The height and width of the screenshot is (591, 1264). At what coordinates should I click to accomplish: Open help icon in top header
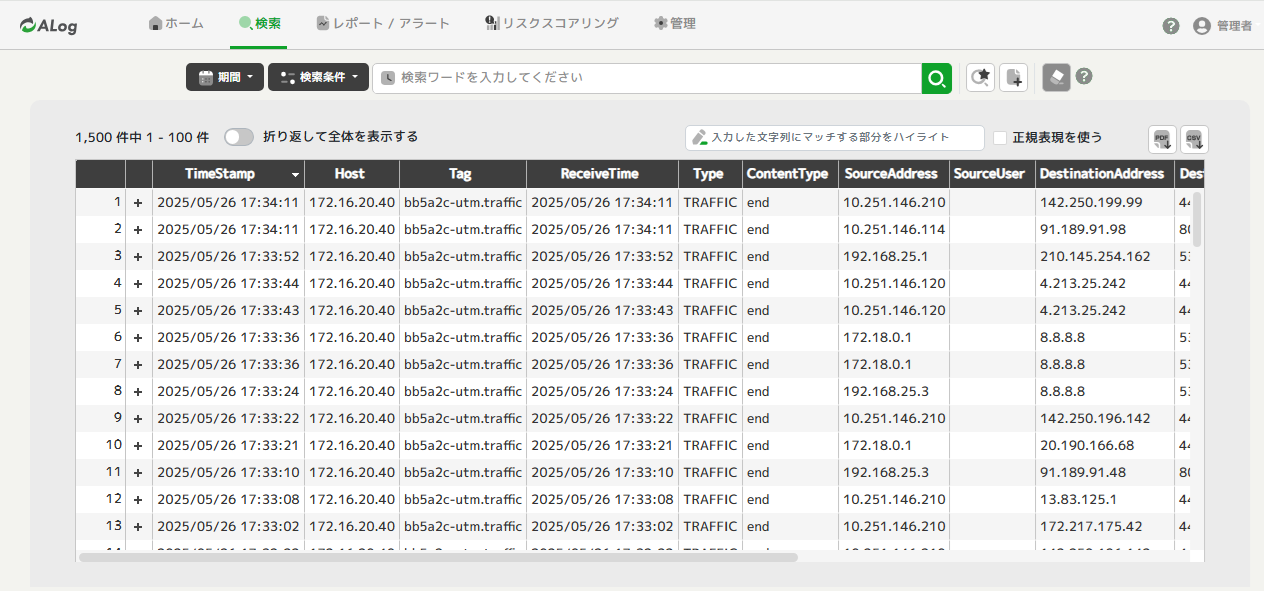pos(1171,26)
